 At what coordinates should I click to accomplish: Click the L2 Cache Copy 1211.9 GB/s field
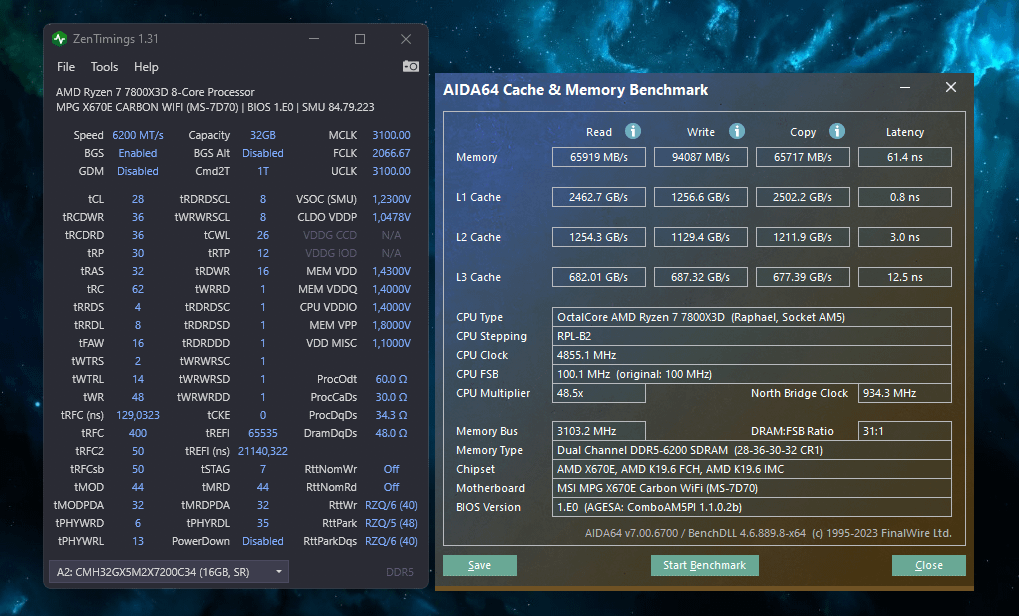point(803,237)
